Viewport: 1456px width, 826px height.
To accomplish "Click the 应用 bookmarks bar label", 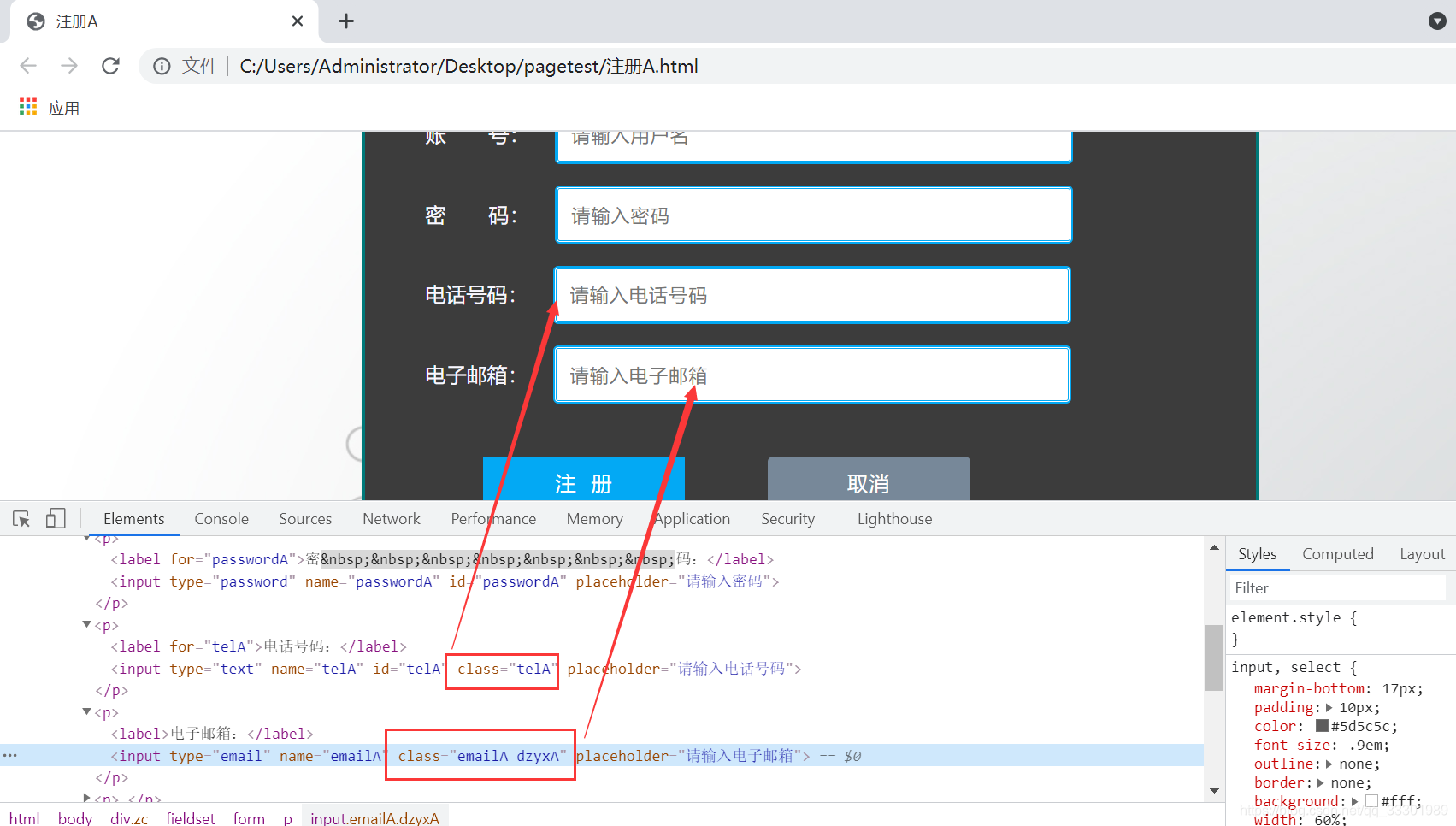I will tap(64, 109).
